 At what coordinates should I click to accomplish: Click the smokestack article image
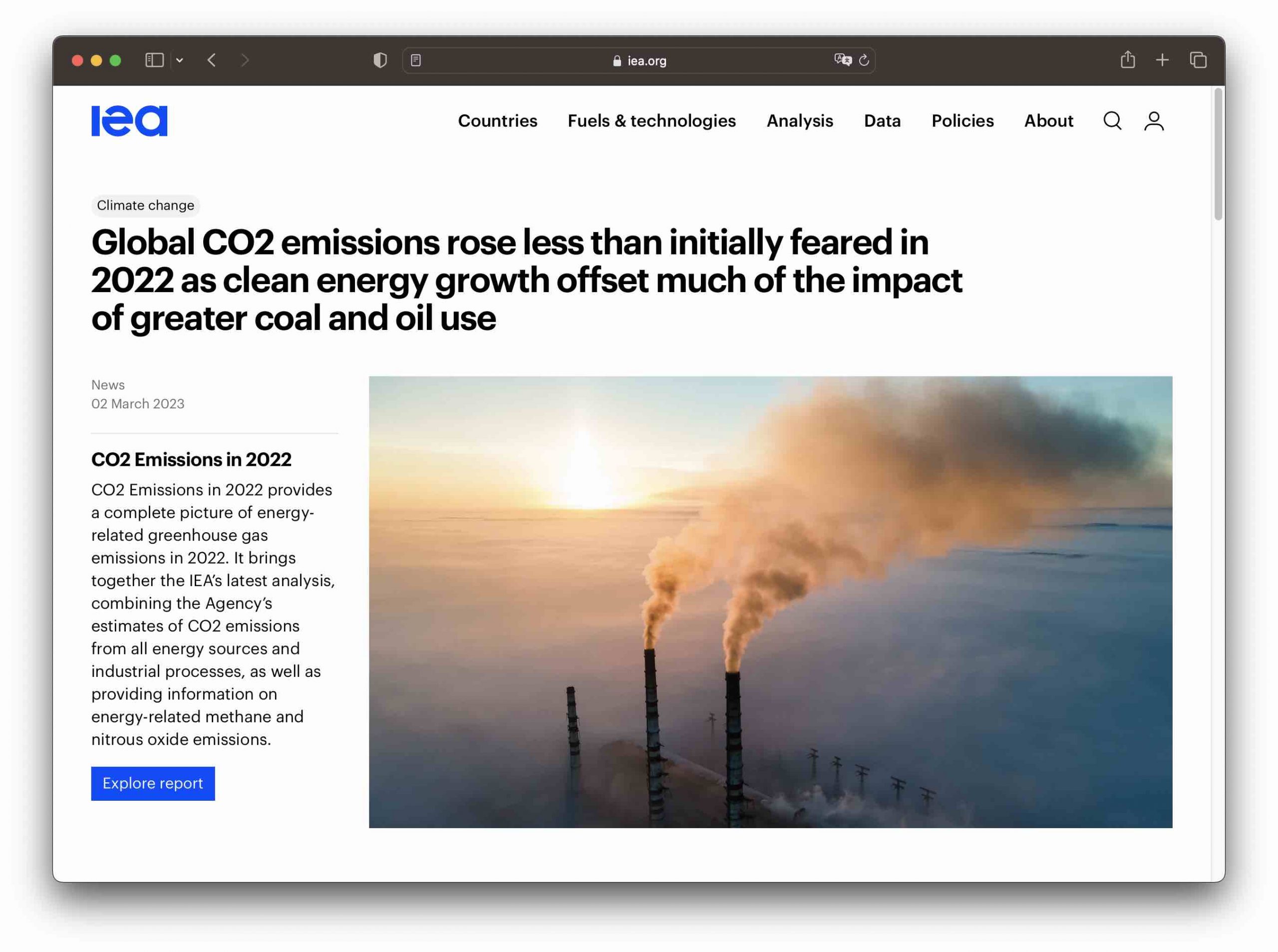pos(770,602)
